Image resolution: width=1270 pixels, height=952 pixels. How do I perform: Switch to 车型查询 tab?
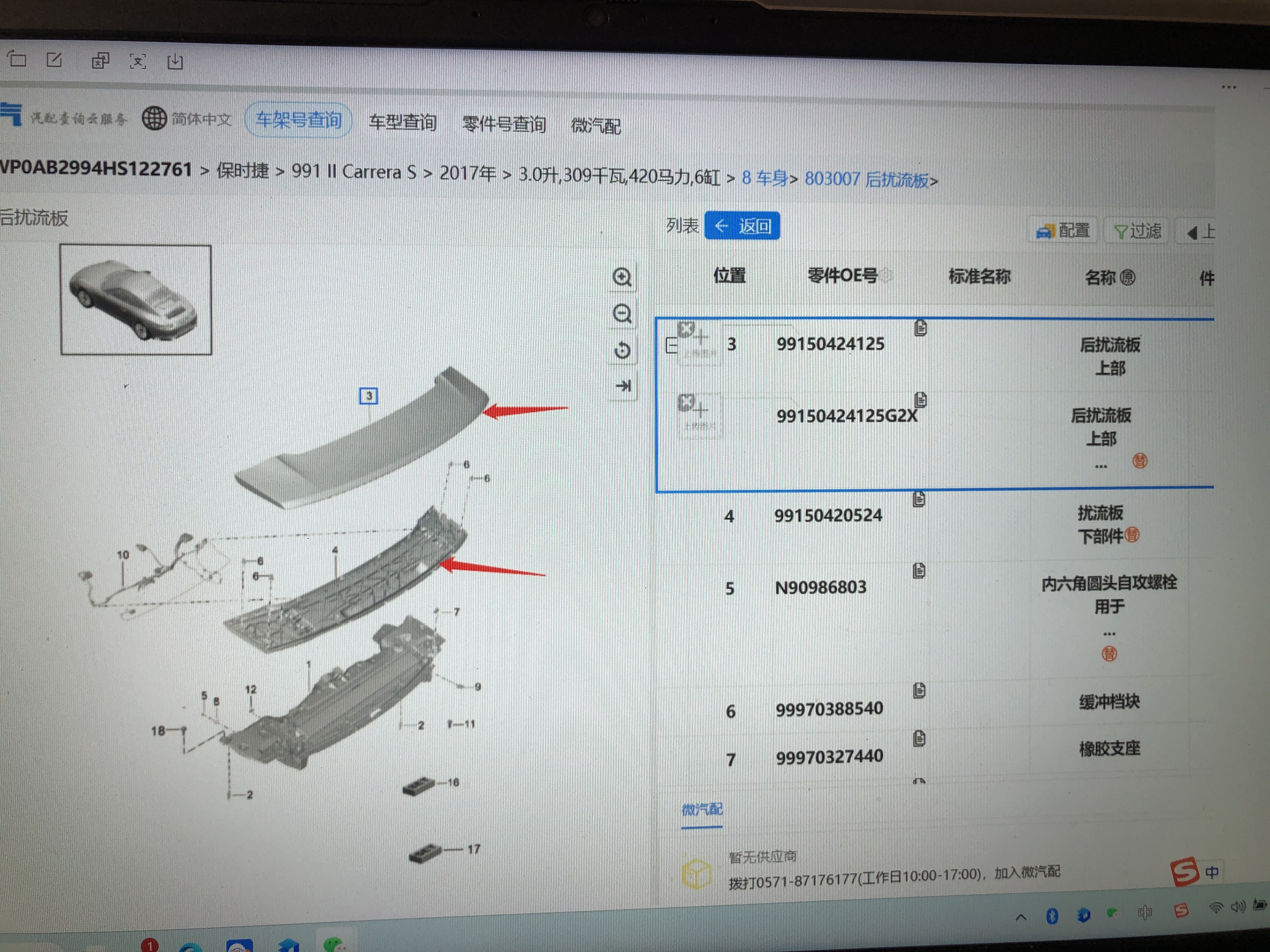403,122
